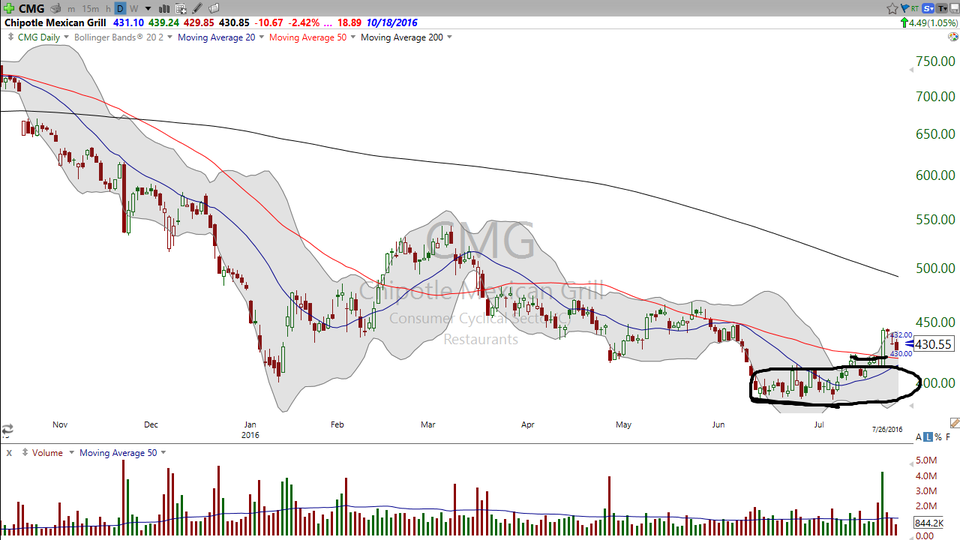
Task: Open the T dropdown button
Action: [943, 9]
